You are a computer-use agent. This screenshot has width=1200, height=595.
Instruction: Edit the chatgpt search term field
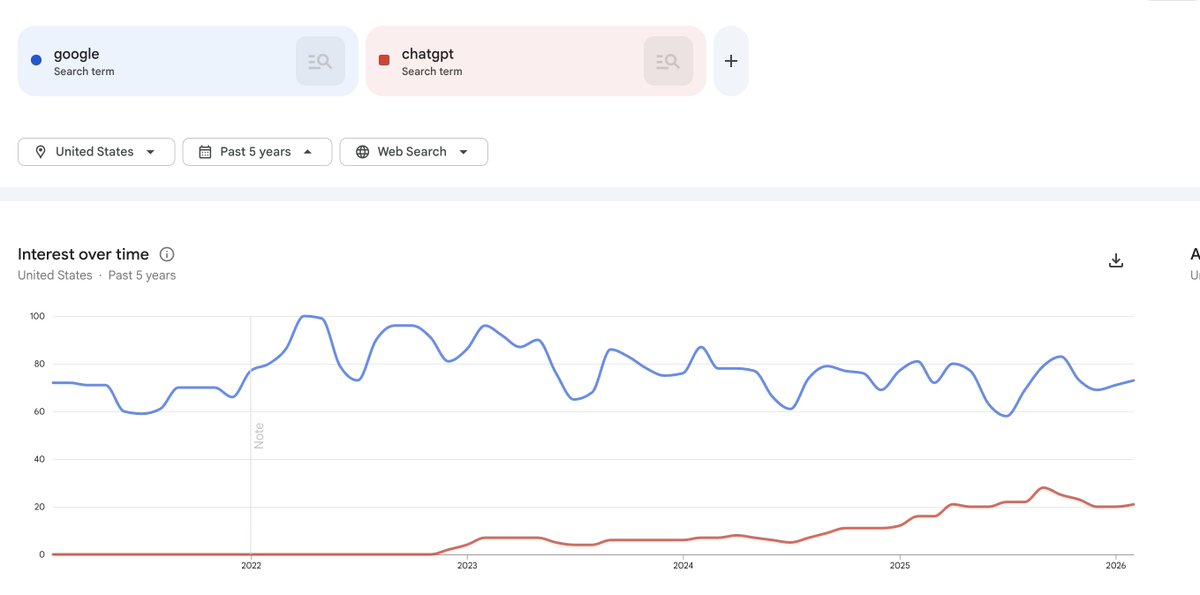coord(536,61)
